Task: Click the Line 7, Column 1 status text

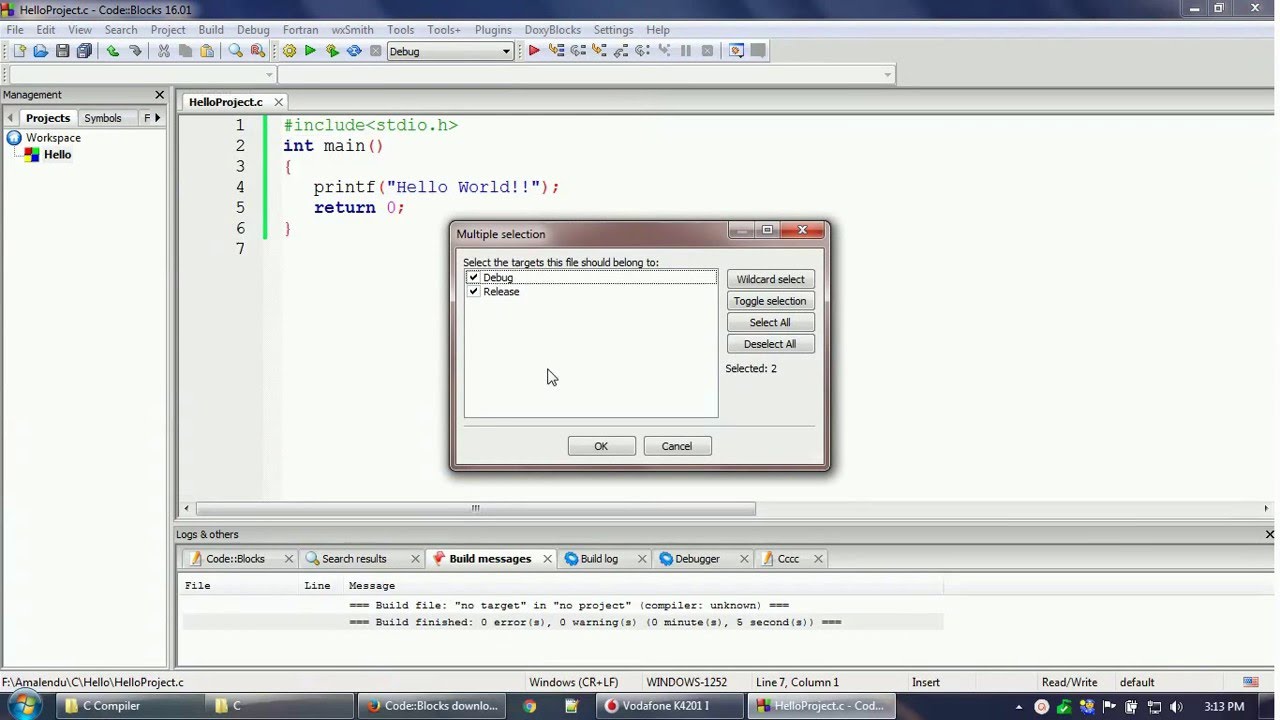Action: 797,682
